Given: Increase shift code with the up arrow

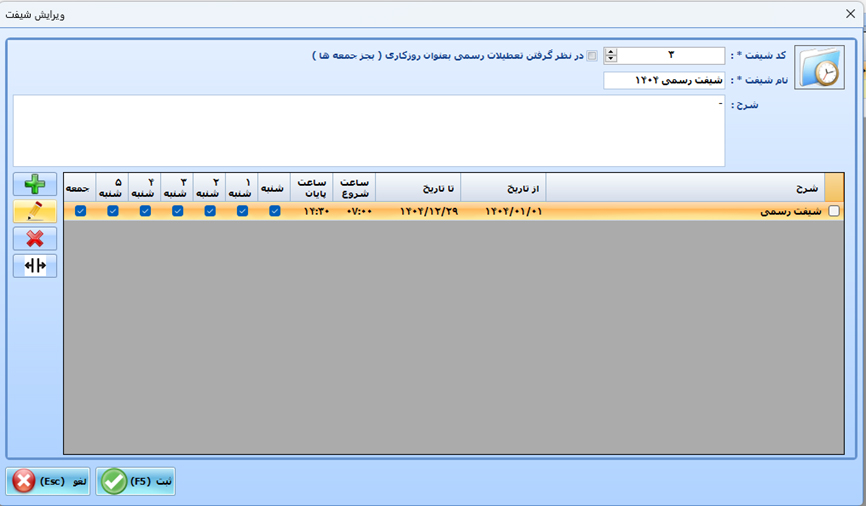Looking at the screenshot, I should point(612,52).
